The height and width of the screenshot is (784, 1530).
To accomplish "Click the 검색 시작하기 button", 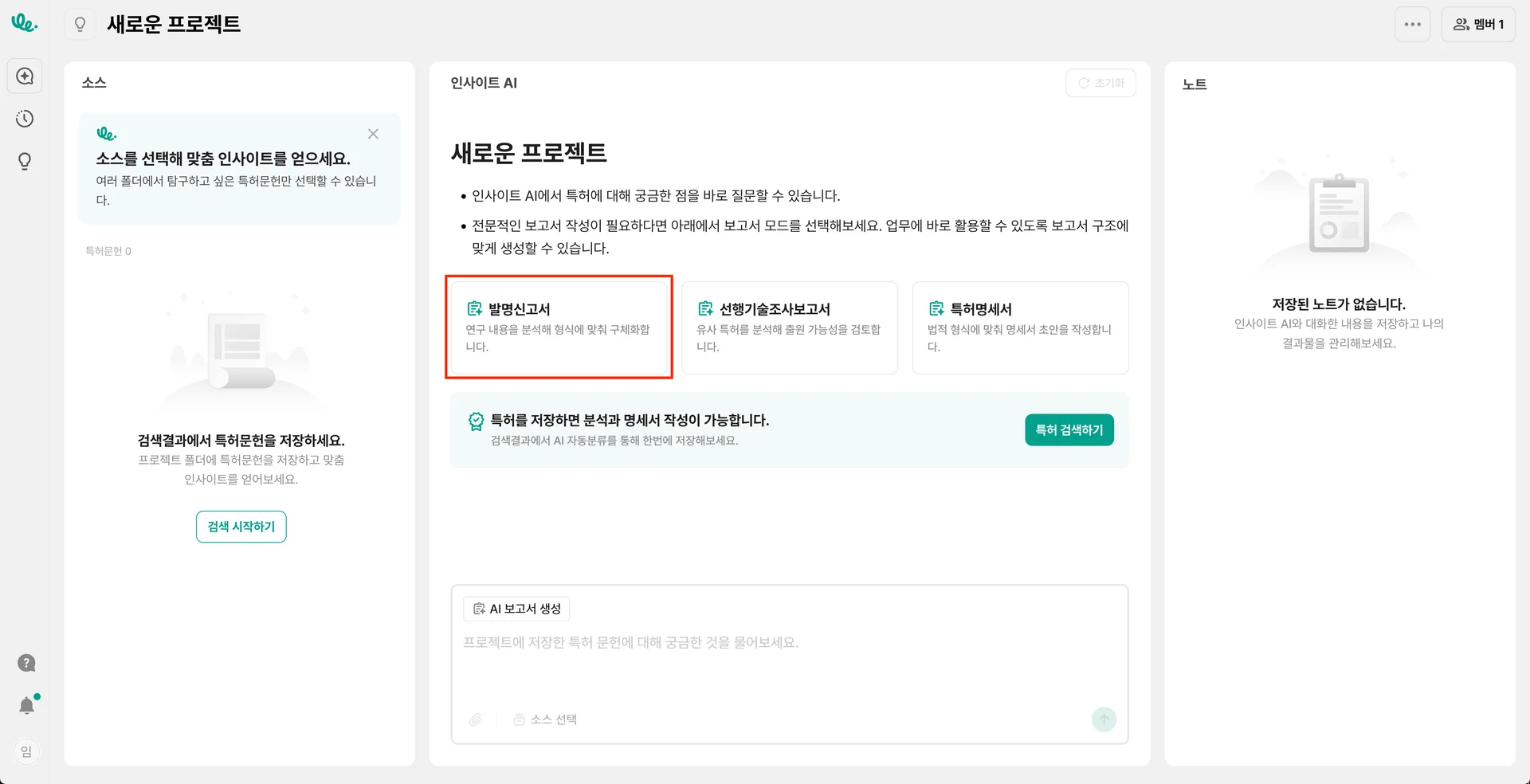I will [241, 527].
